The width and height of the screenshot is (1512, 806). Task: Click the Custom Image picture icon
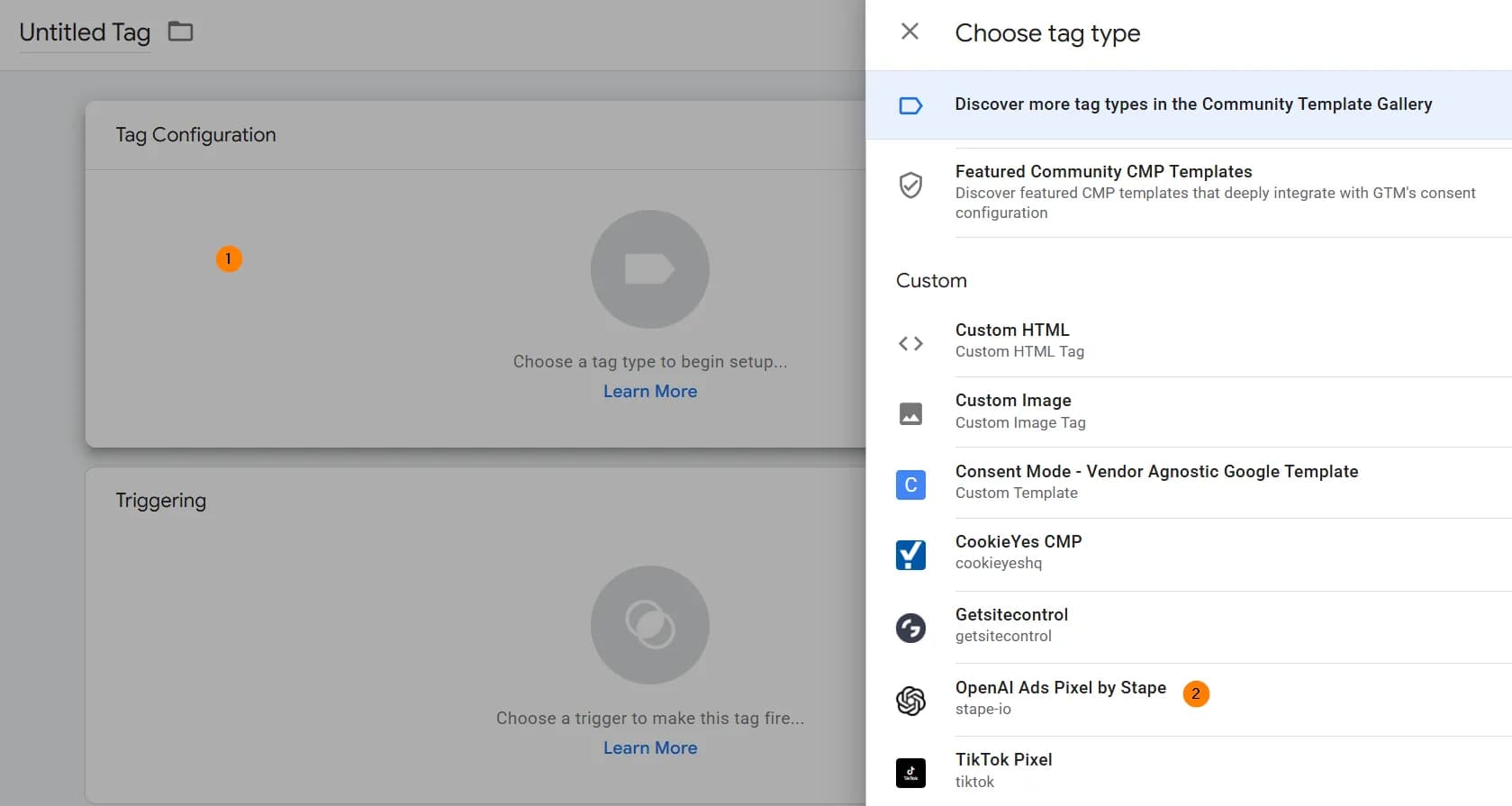(x=910, y=413)
